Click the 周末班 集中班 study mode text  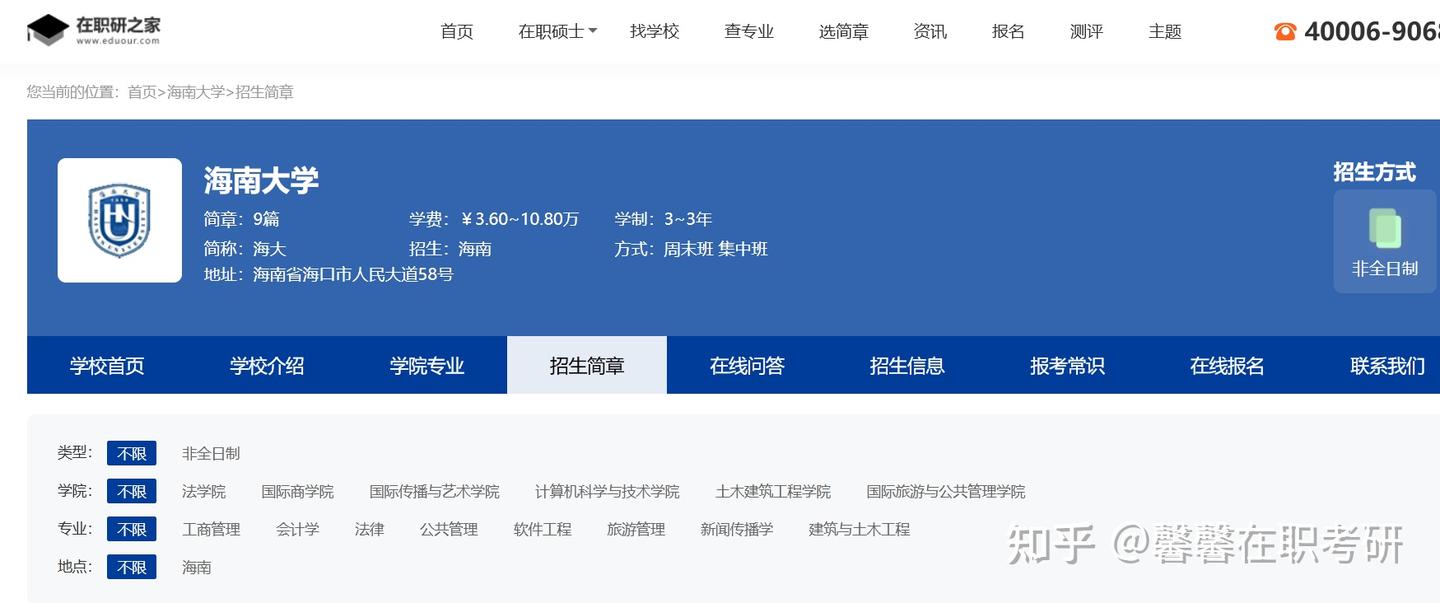point(716,249)
